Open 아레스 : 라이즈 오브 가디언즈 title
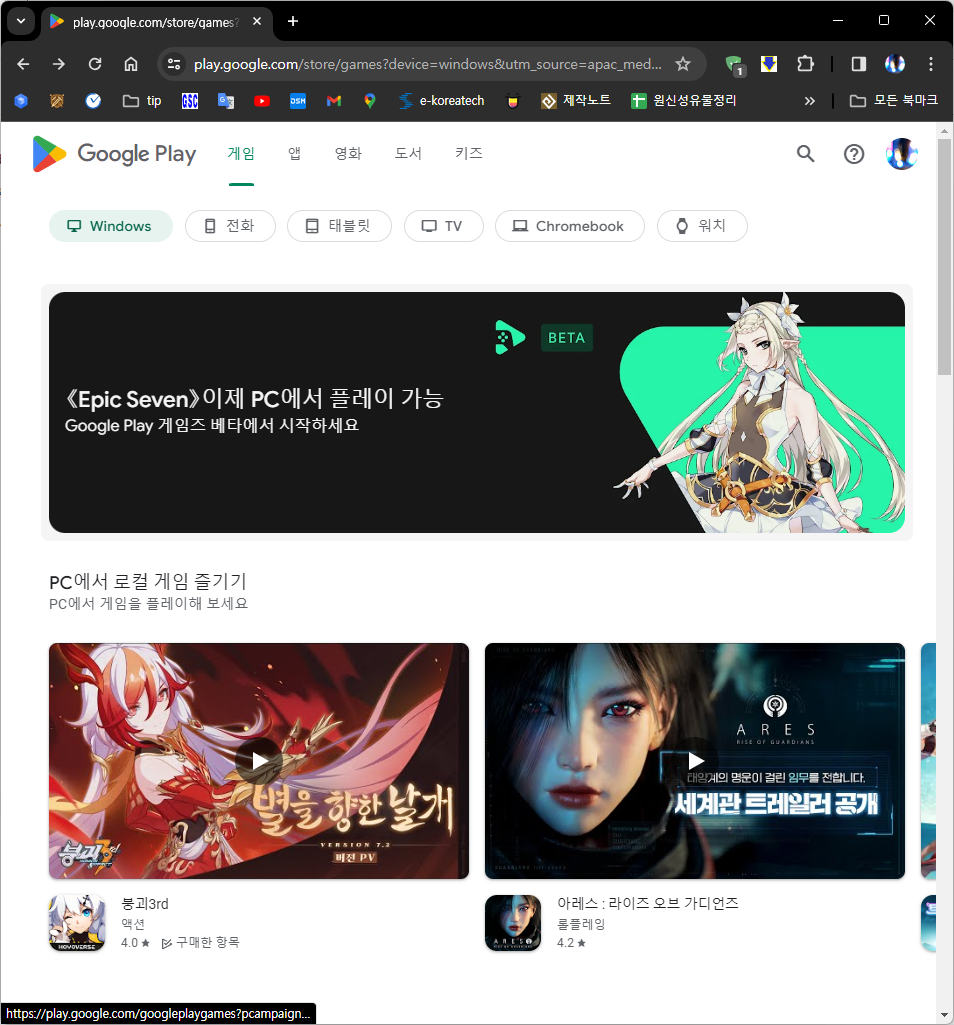This screenshot has width=954, height=1025. click(648, 903)
